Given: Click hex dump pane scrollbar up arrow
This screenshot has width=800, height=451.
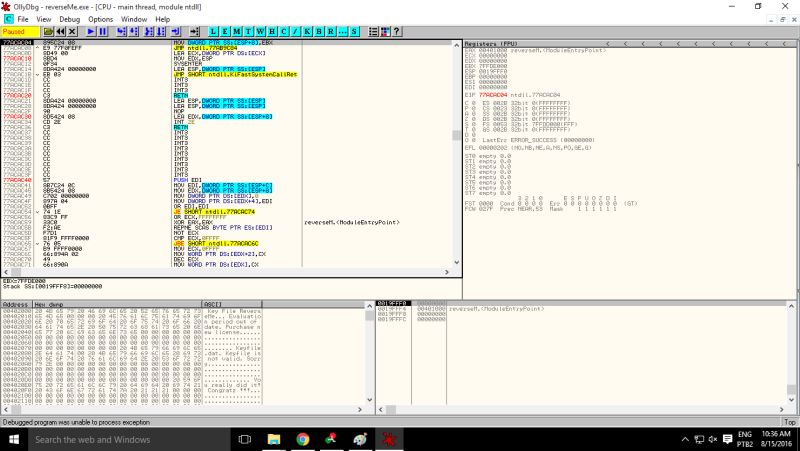Looking at the screenshot, I should click(370, 305).
